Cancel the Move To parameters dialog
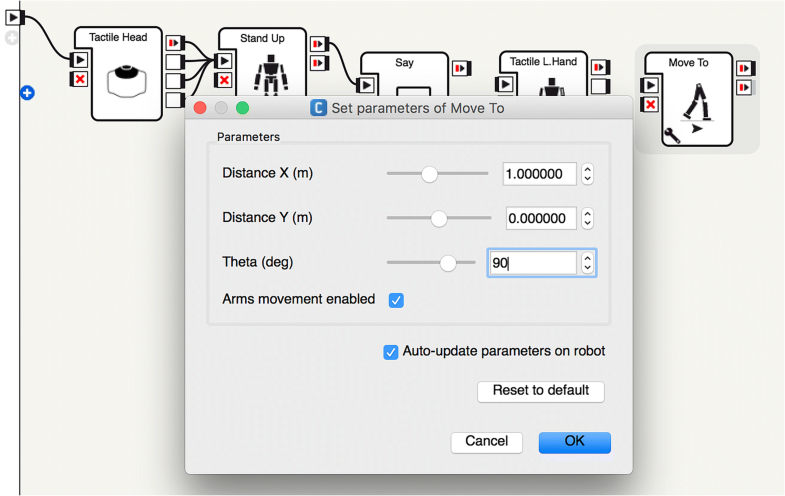 click(487, 442)
